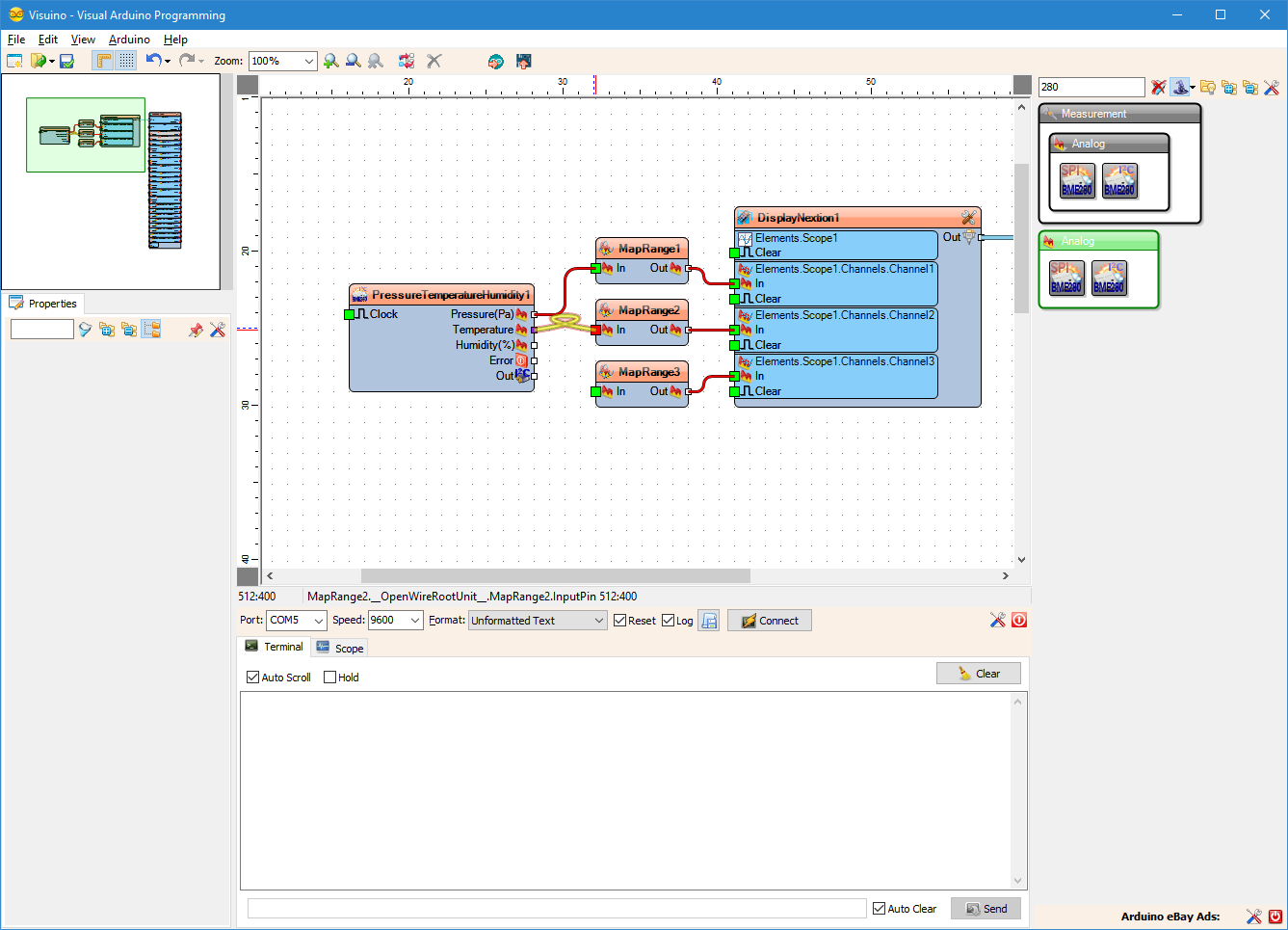Open the Edit menu
This screenshot has height=930, width=1288.
pyautogui.click(x=48, y=40)
